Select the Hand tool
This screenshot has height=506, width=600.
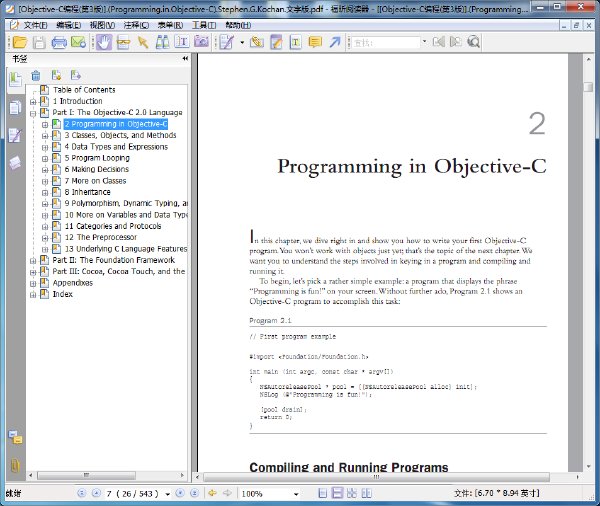[104, 42]
